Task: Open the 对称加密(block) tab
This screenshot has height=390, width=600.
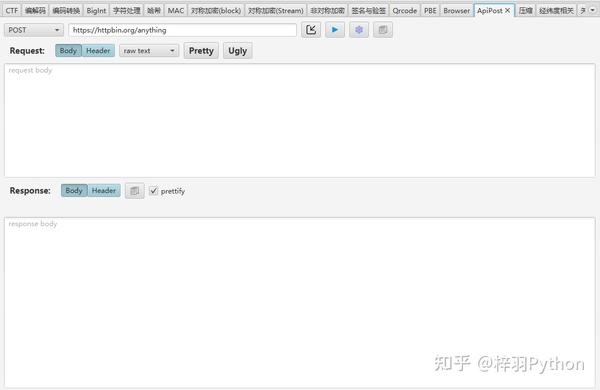Action: [x=216, y=11]
